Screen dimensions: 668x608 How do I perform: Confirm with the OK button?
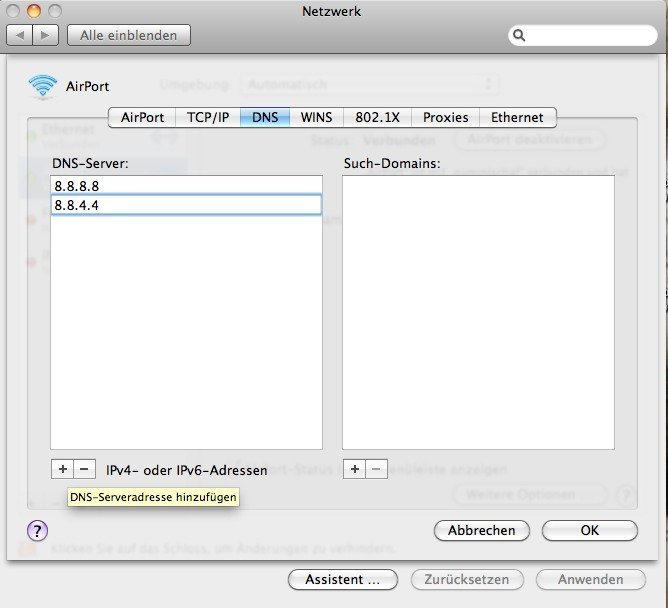pos(590,530)
